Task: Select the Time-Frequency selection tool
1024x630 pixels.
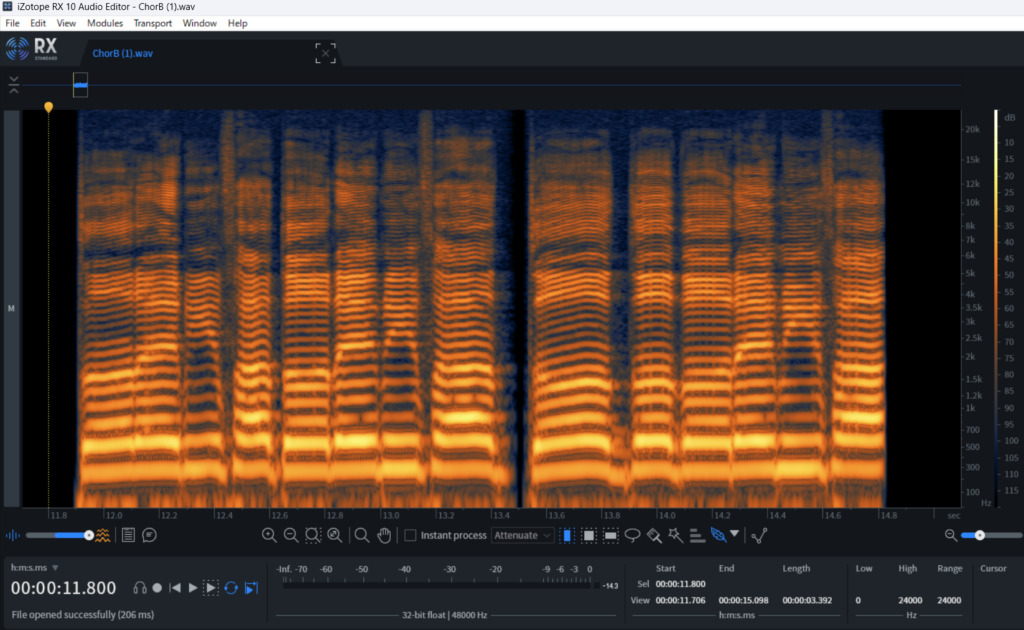Action: click(x=589, y=535)
